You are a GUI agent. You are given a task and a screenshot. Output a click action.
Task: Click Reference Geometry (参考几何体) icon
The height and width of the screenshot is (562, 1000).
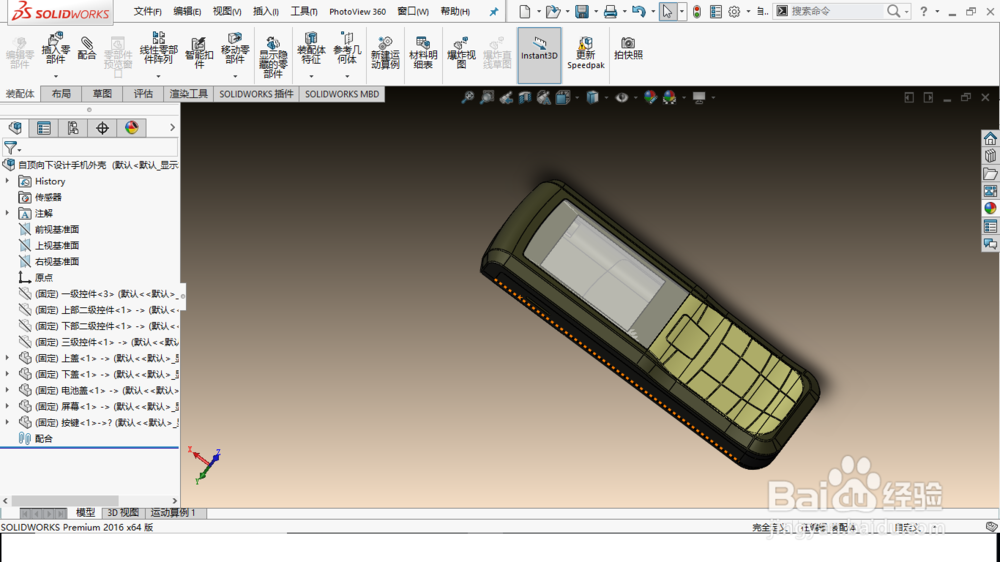pyautogui.click(x=347, y=48)
